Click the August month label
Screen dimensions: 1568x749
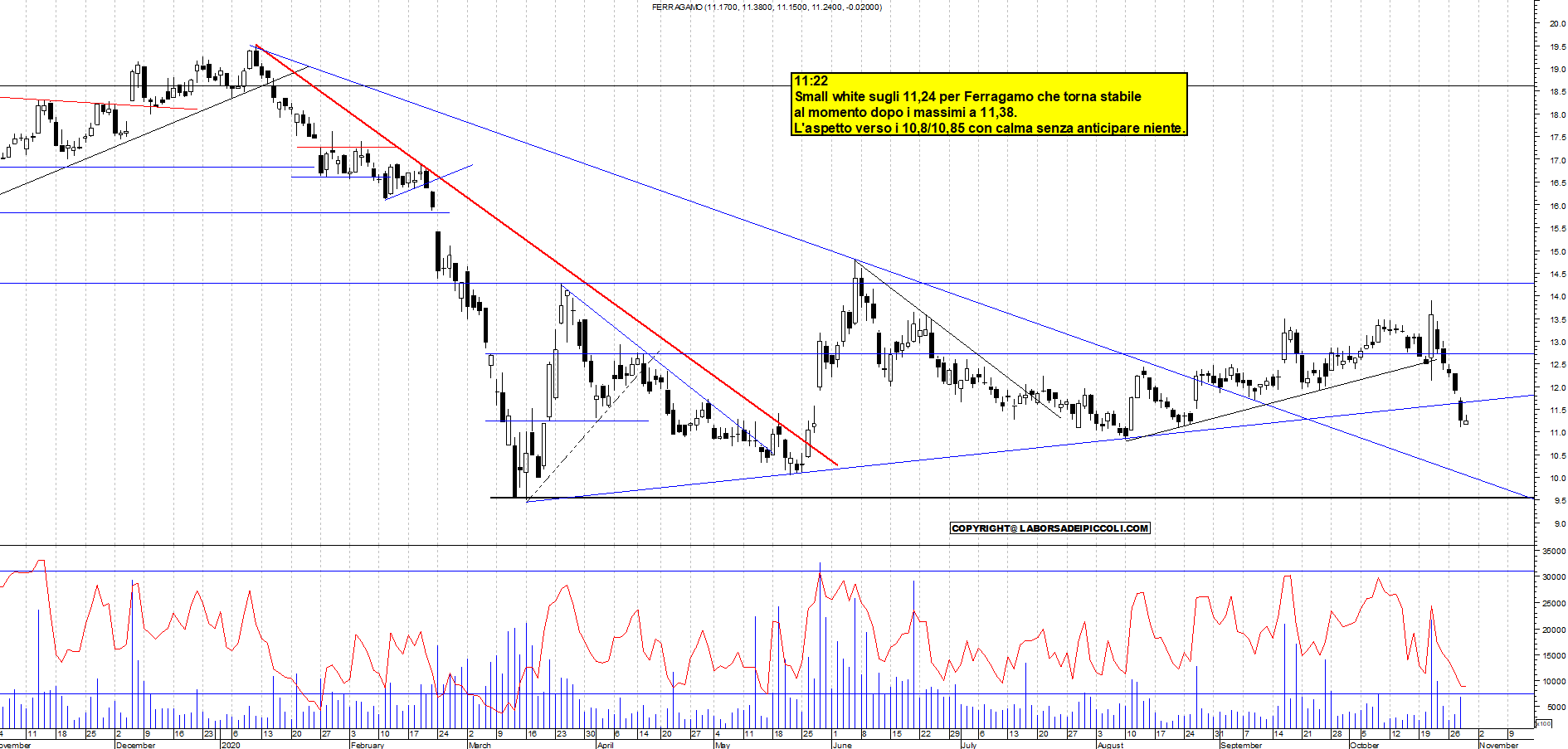tap(1110, 745)
